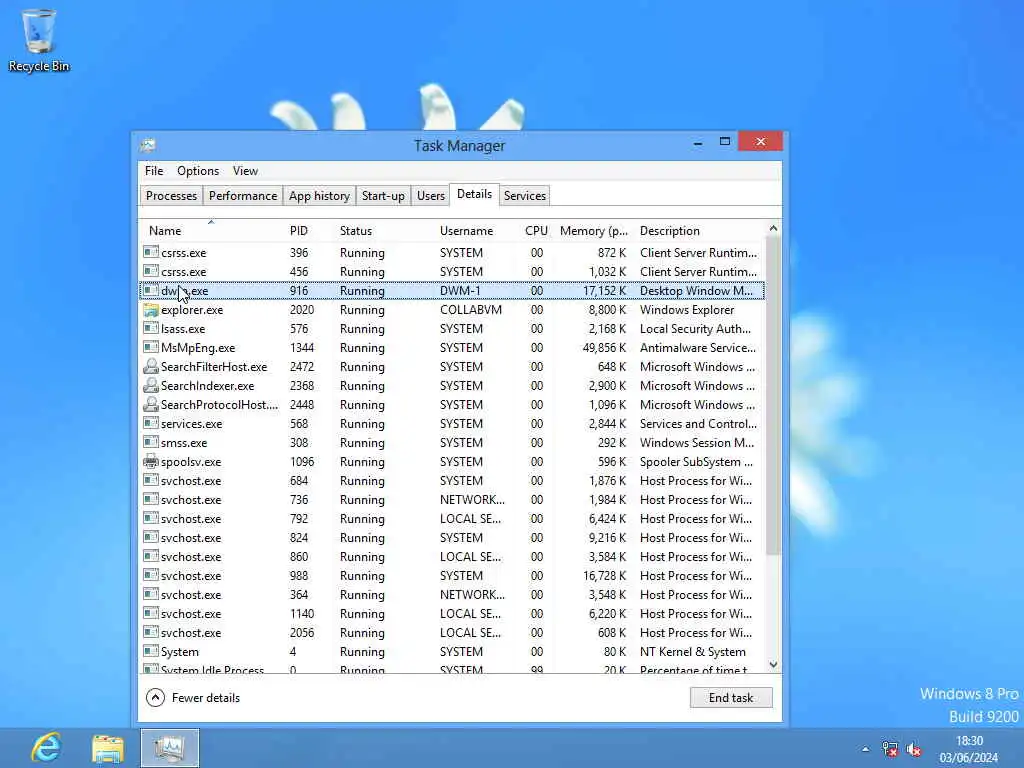Click the explorer.exe folder icon
The width and height of the screenshot is (1024, 768).
(151, 310)
